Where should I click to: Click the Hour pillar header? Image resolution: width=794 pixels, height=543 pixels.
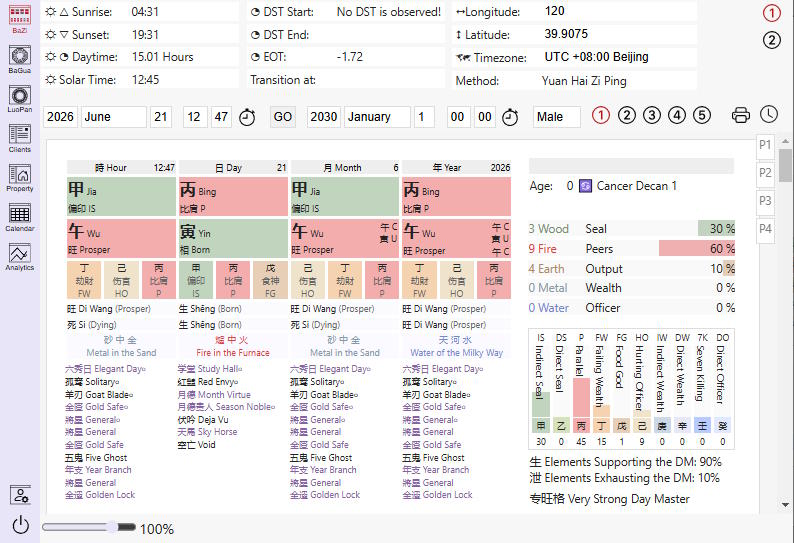click(x=122, y=168)
